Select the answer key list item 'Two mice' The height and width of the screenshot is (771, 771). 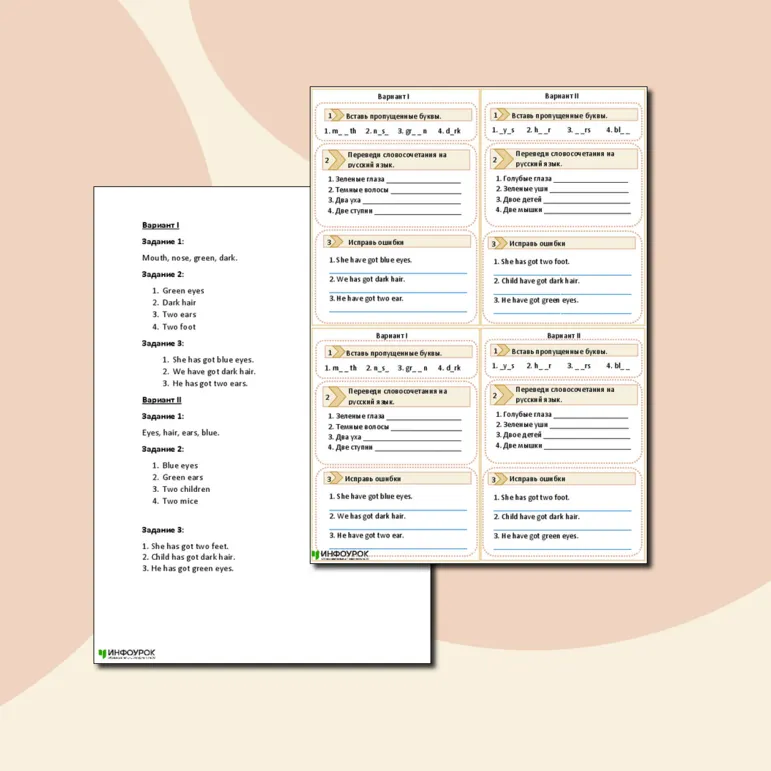point(180,501)
